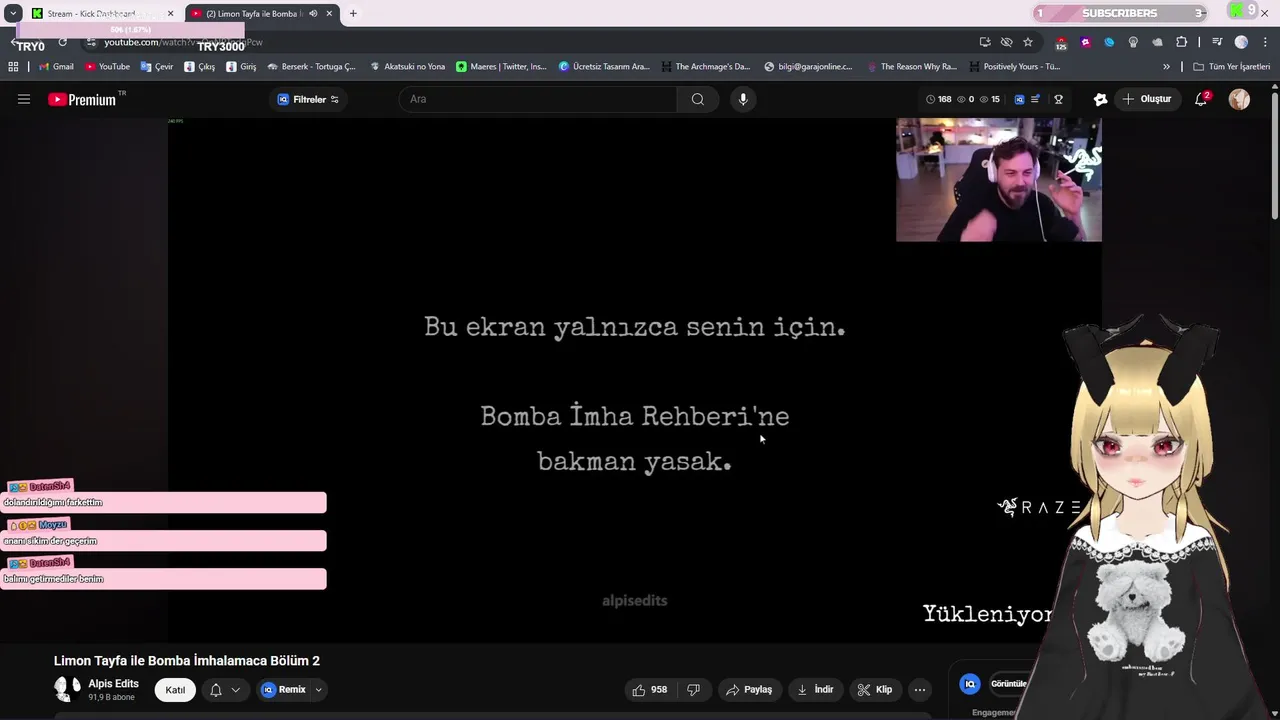
Task: Open the Ücretsiz Tasarım Ara bookmark
Action: (604, 67)
